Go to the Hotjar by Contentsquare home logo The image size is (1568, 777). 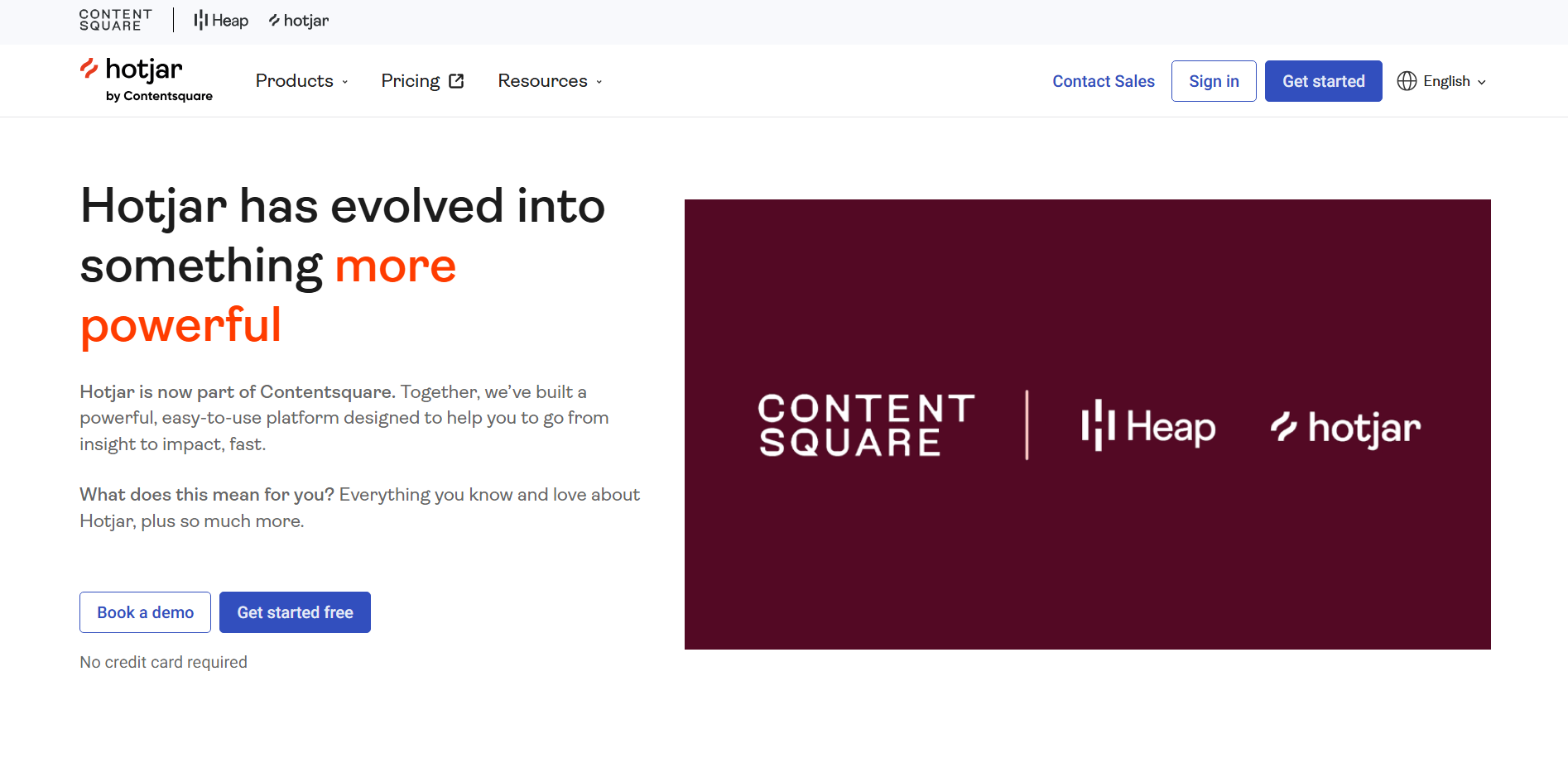point(147,80)
